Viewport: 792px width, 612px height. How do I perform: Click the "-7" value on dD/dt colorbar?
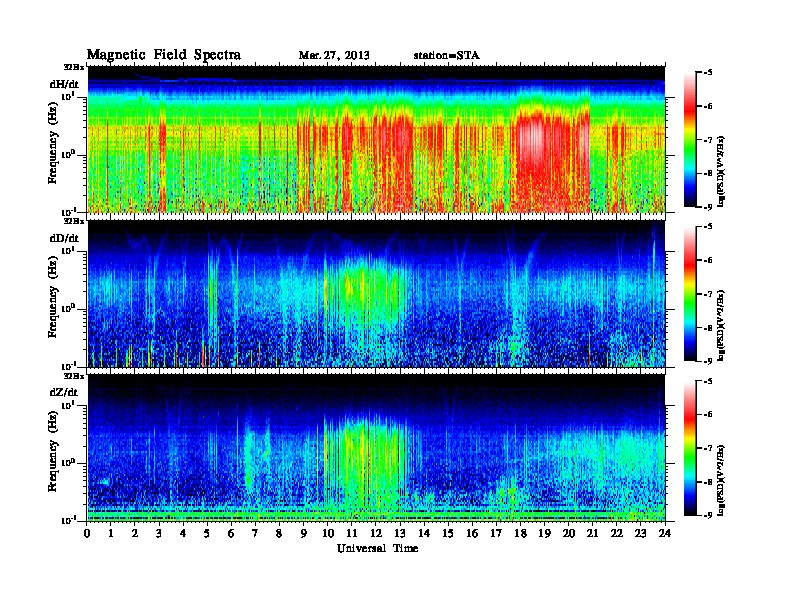click(x=708, y=294)
